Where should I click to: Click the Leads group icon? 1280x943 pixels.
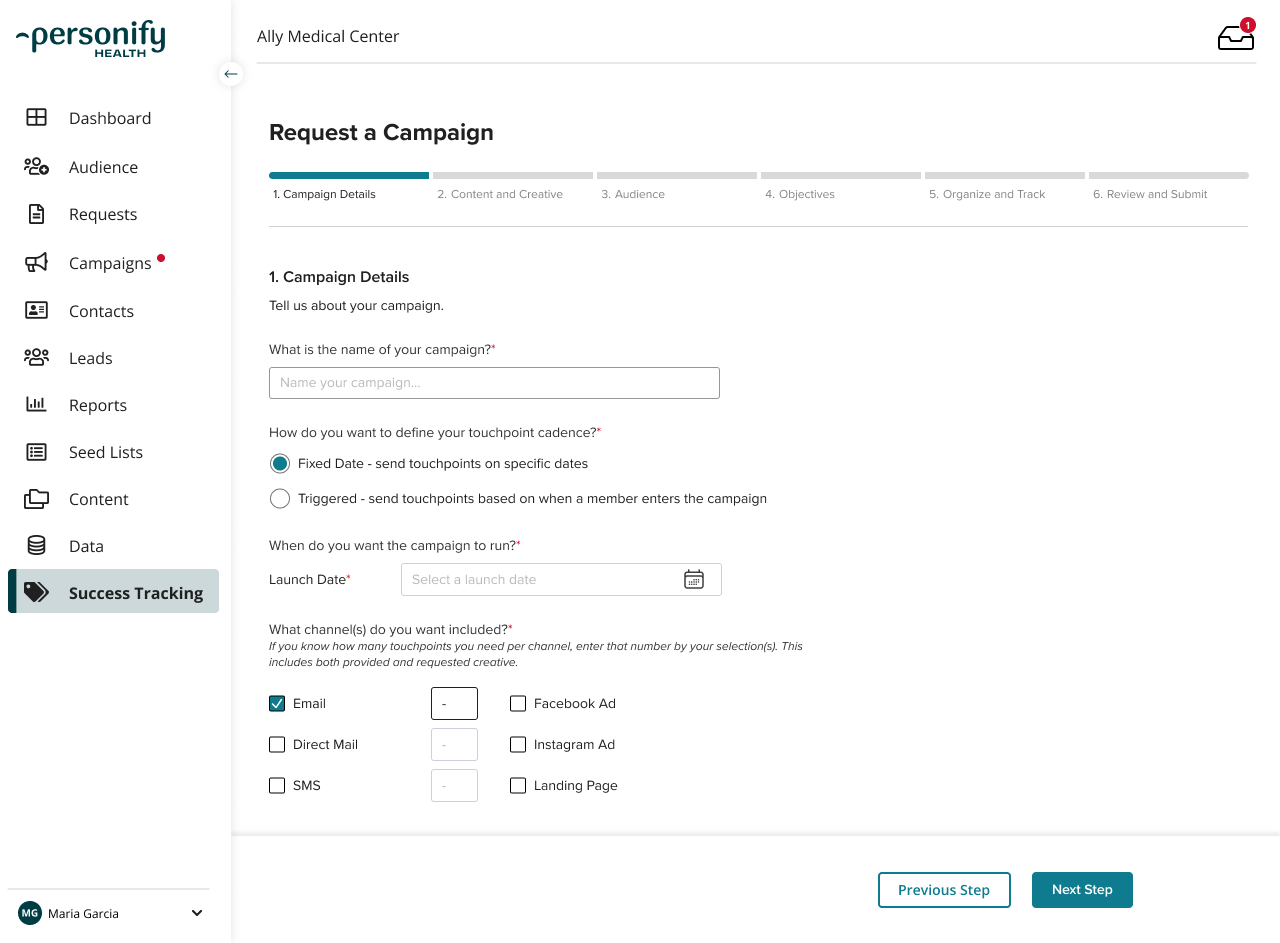36,357
